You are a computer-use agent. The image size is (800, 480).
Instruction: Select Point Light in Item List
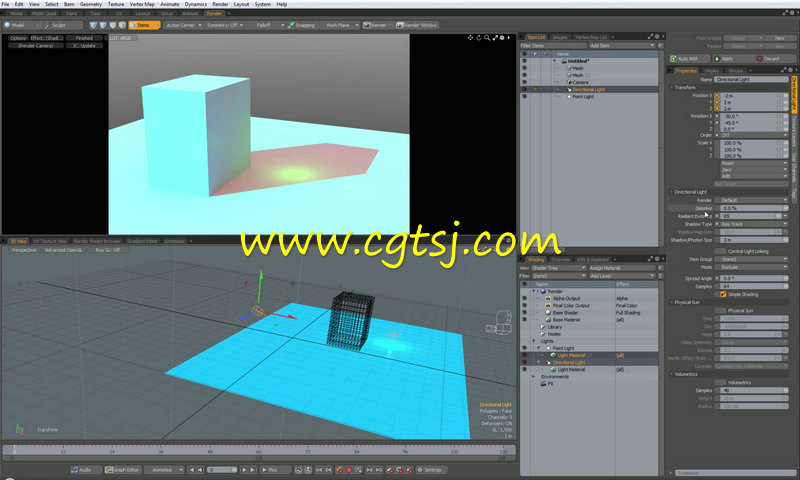tap(583, 96)
